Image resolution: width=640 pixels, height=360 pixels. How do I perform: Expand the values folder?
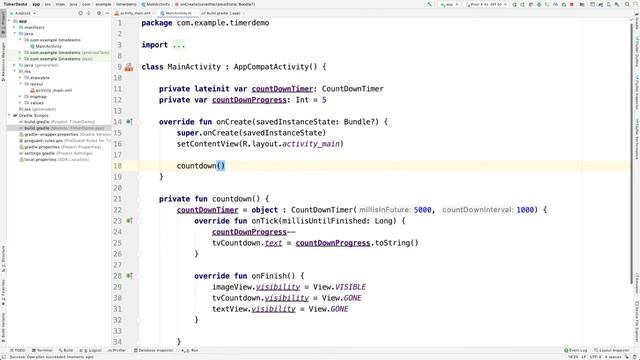click(x=20, y=103)
